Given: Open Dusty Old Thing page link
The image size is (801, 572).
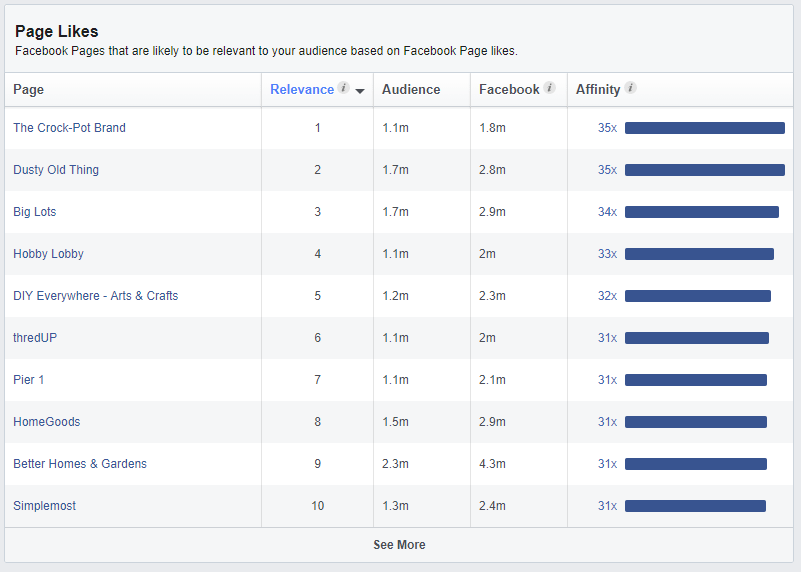Looking at the screenshot, I should click(56, 170).
